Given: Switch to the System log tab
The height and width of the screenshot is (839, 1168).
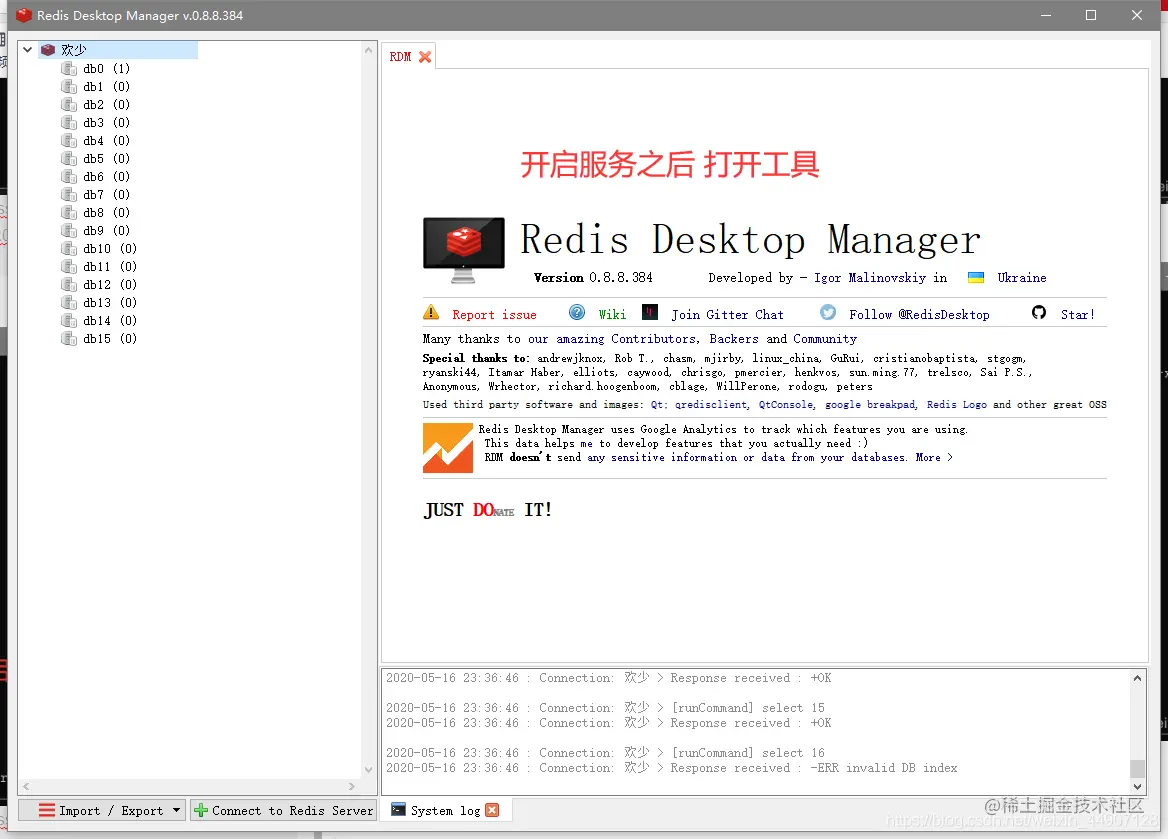Looking at the screenshot, I should [x=445, y=811].
